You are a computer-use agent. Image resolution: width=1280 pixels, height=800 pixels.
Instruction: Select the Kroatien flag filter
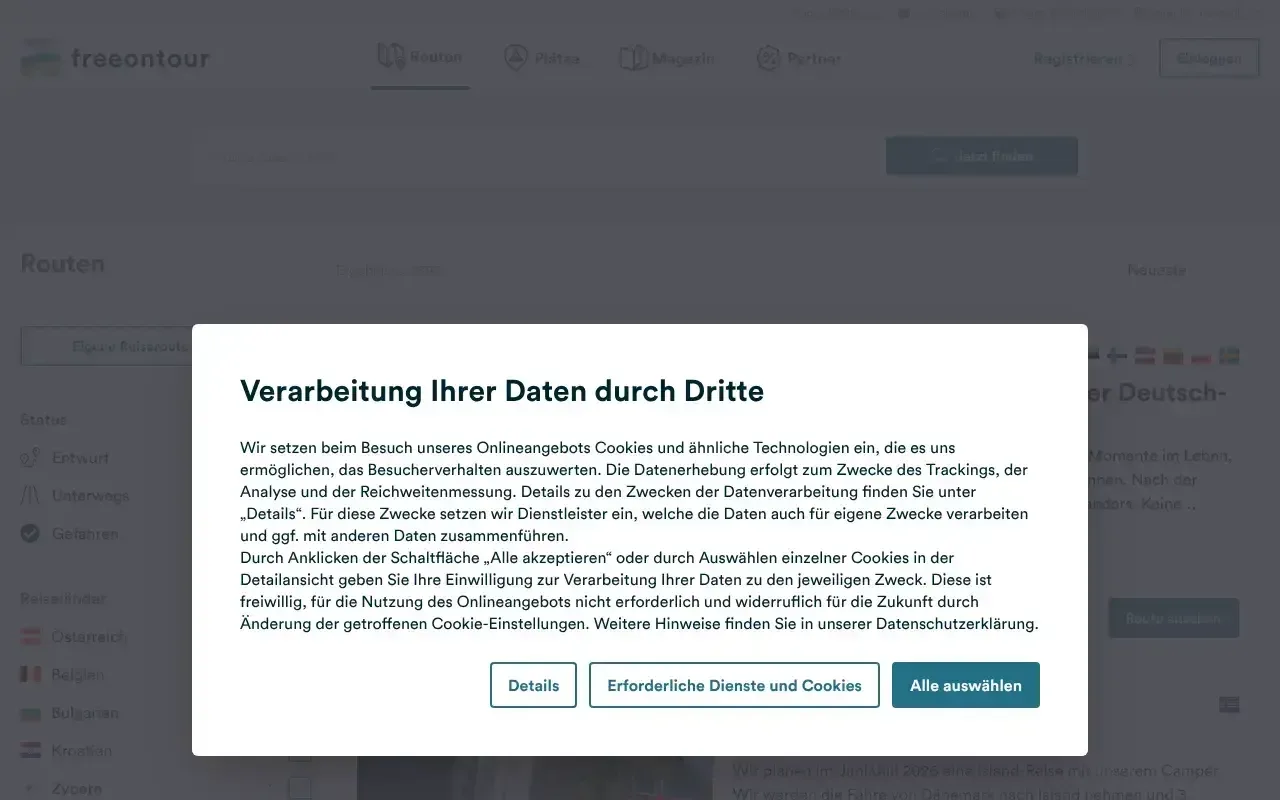click(x=31, y=751)
